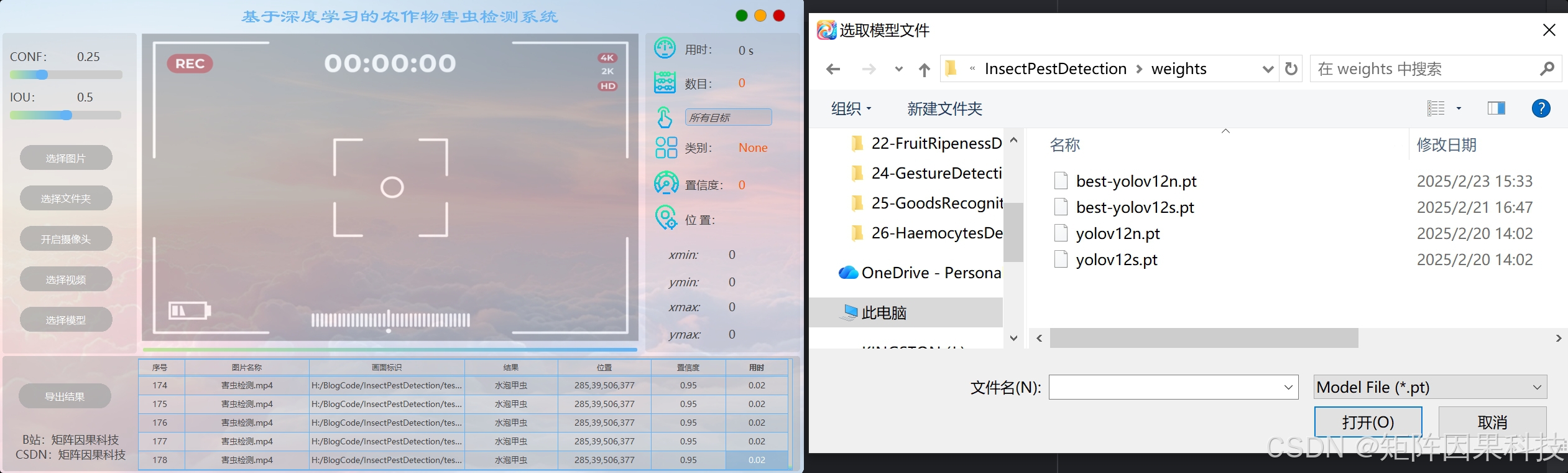Screen dimensions: 1568x473
Task: Click 打开(O) to open the selected file
Action: coord(1368,422)
